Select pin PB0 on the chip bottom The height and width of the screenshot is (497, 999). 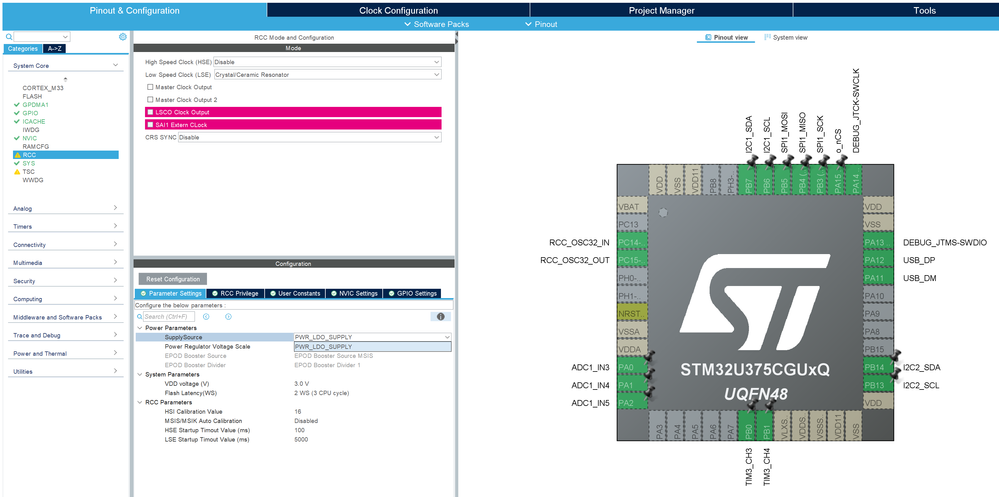coord(747,426)
